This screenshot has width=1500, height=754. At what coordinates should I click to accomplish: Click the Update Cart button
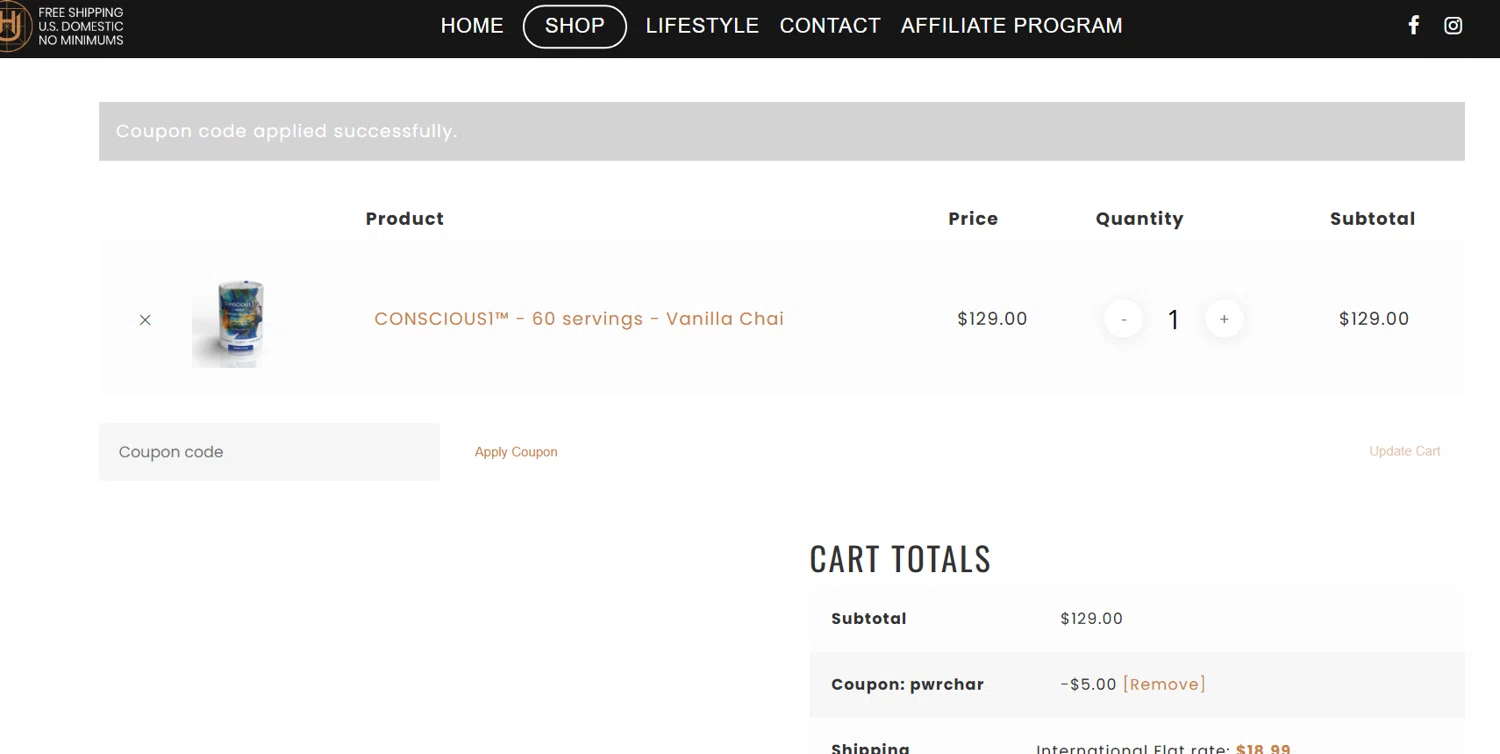pos(1405,451)
